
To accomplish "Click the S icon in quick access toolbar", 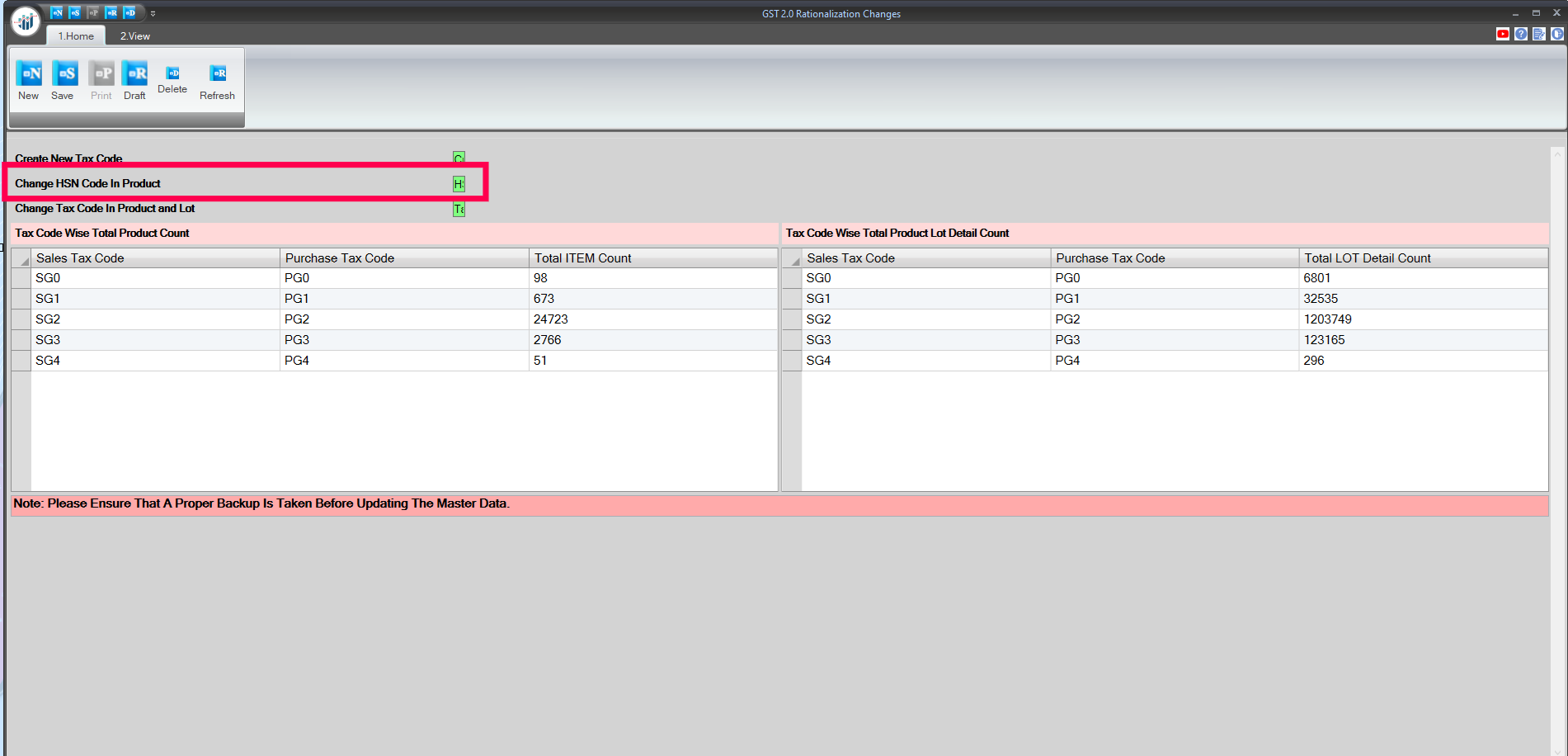I will 75,12.
